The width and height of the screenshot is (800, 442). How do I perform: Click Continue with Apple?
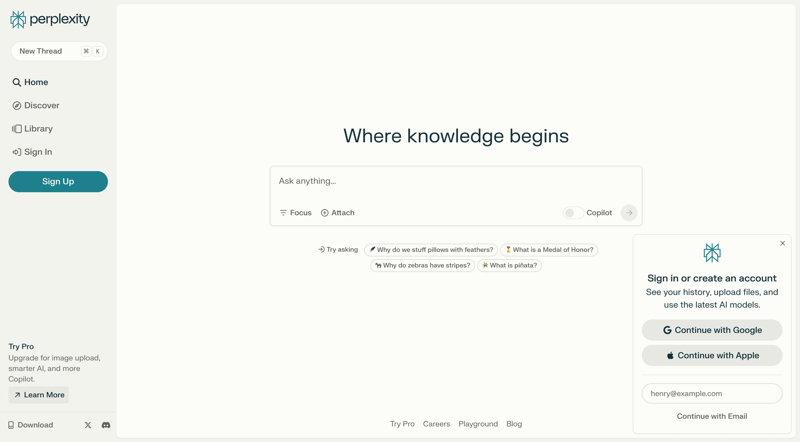tap(712, 356)
